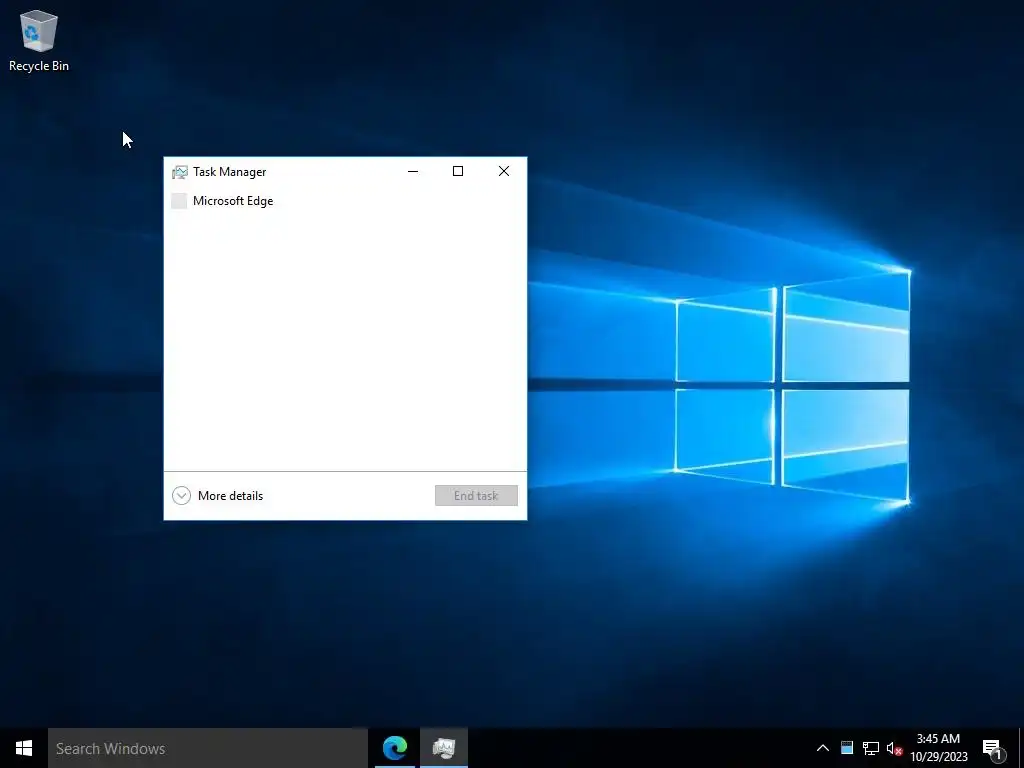Select the Microsoft Edge process row
The image size is (1024, 768).
pos(345,201)
